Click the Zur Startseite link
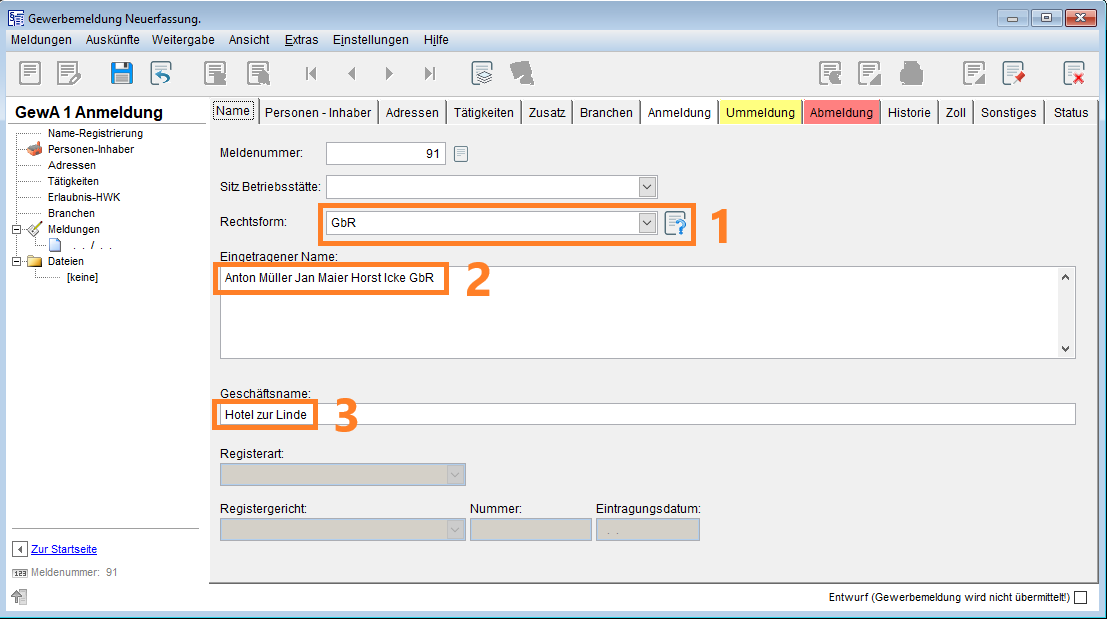Screen dimensions: 1107x620 point(64,549)
